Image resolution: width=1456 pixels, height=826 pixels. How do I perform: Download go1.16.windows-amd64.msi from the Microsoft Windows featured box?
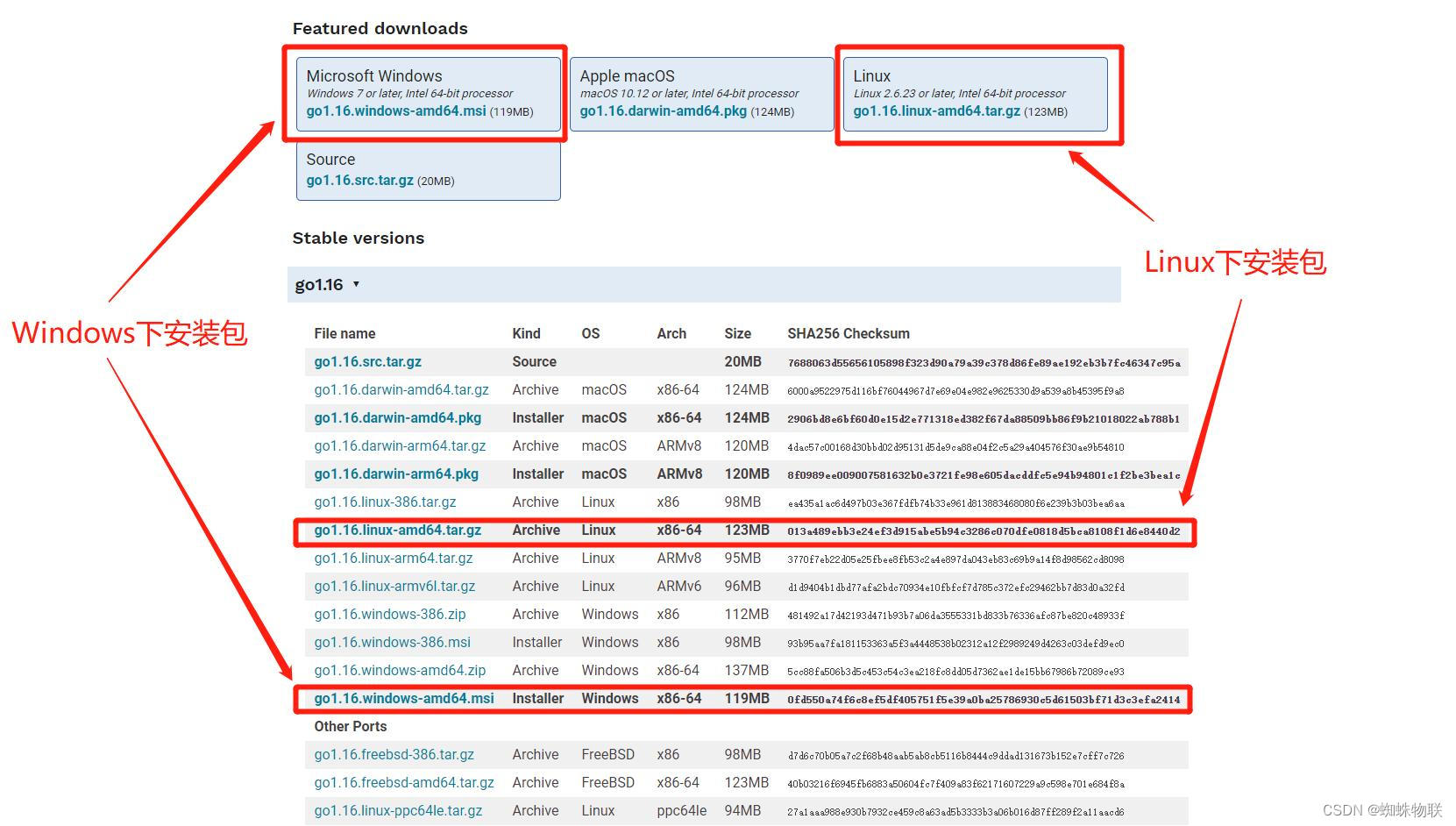pyautogui.click(x=396, y=111)
